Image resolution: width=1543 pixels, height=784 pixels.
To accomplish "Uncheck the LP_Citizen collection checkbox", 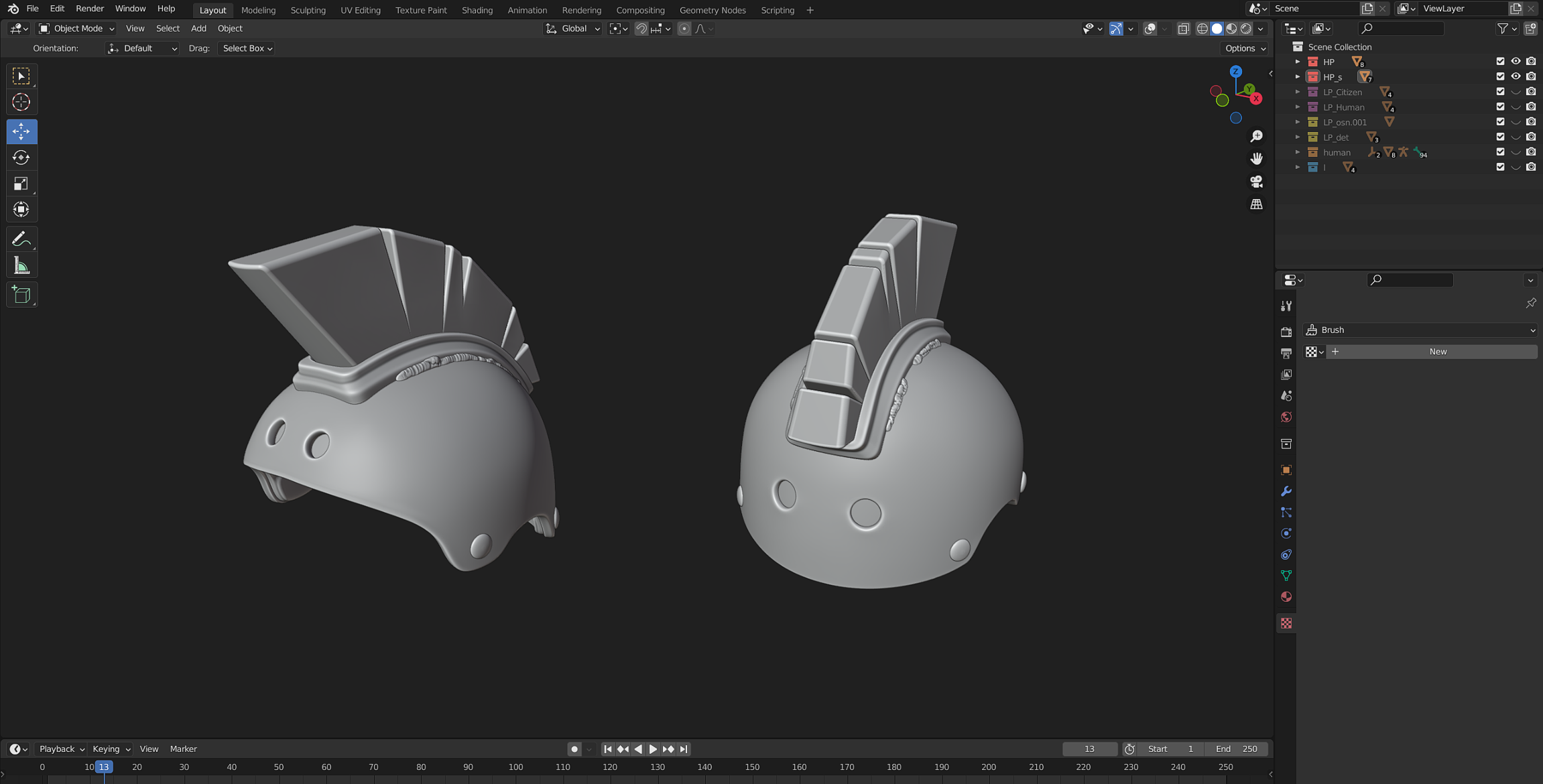I will [x=1500, y=92].
